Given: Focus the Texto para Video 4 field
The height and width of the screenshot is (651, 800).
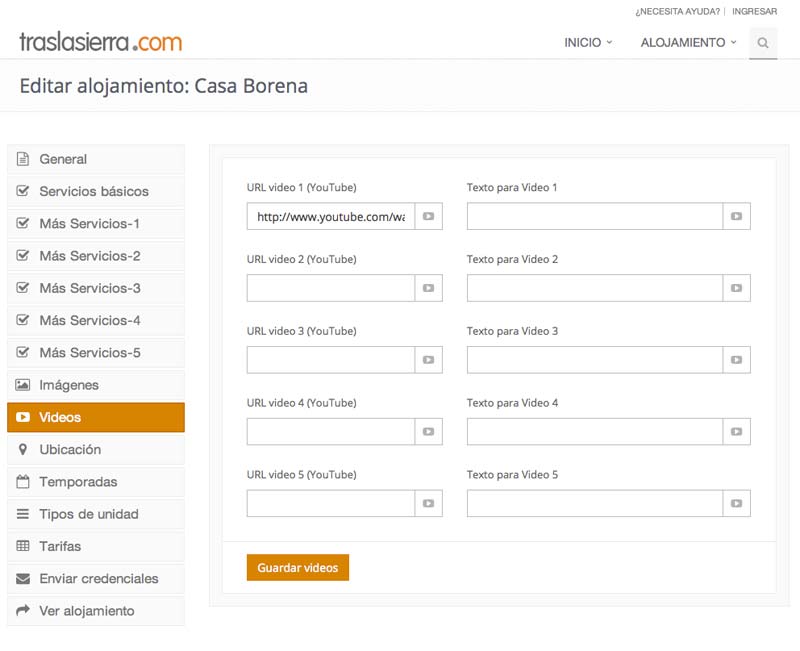Looking at the screenshot, I should (595, 432).
